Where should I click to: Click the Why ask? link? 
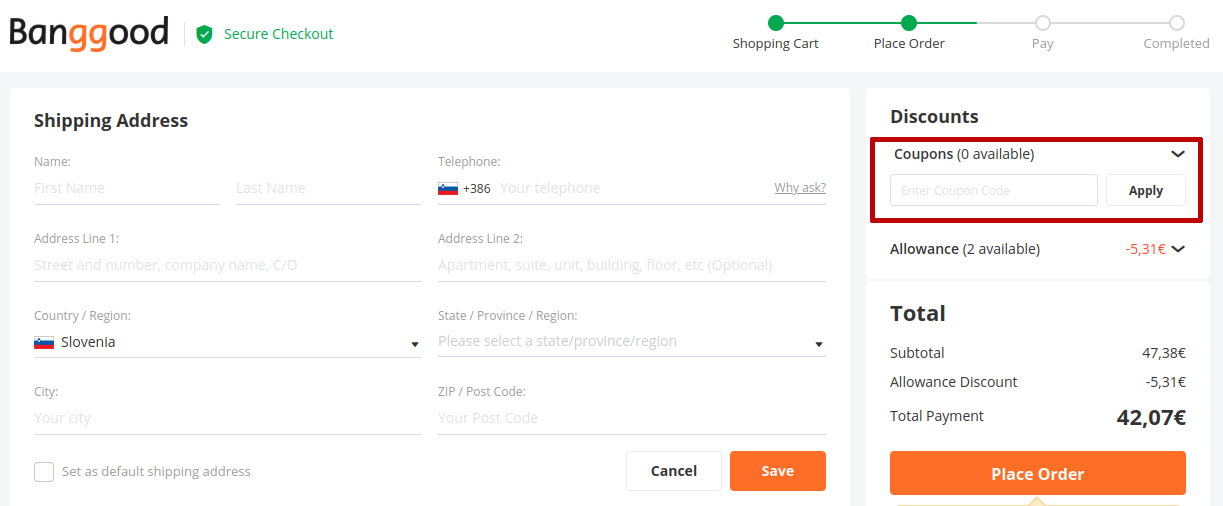point(800,188)
